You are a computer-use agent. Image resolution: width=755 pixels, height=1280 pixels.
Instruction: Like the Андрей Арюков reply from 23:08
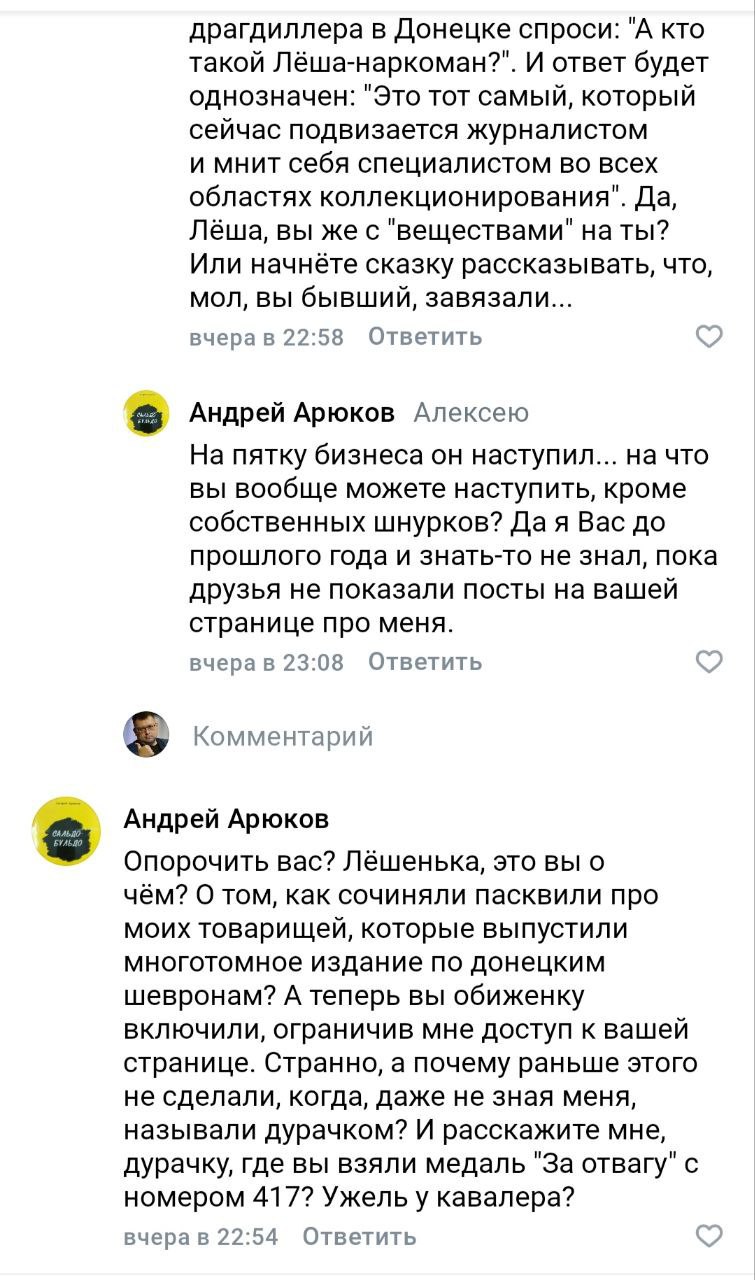tap(709, 662)
